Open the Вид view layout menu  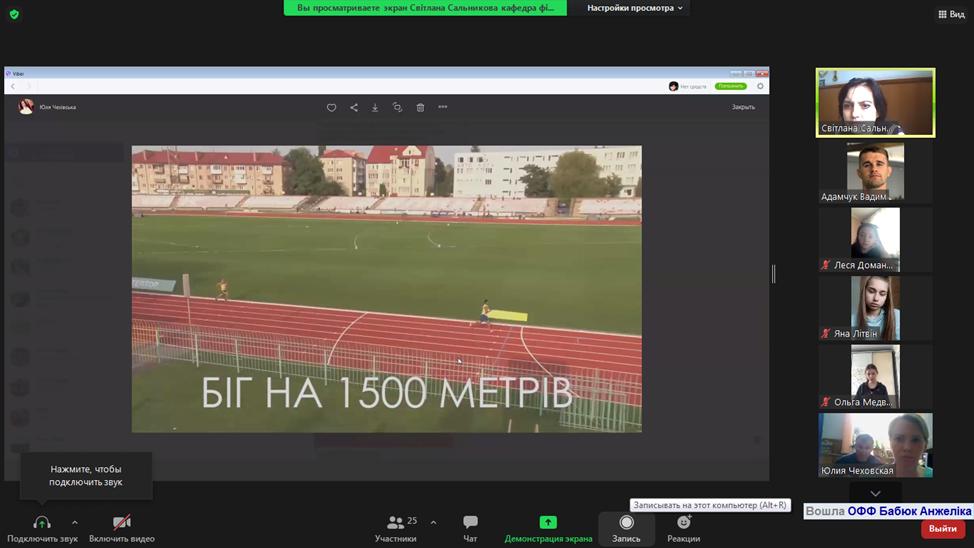[951, 14]
